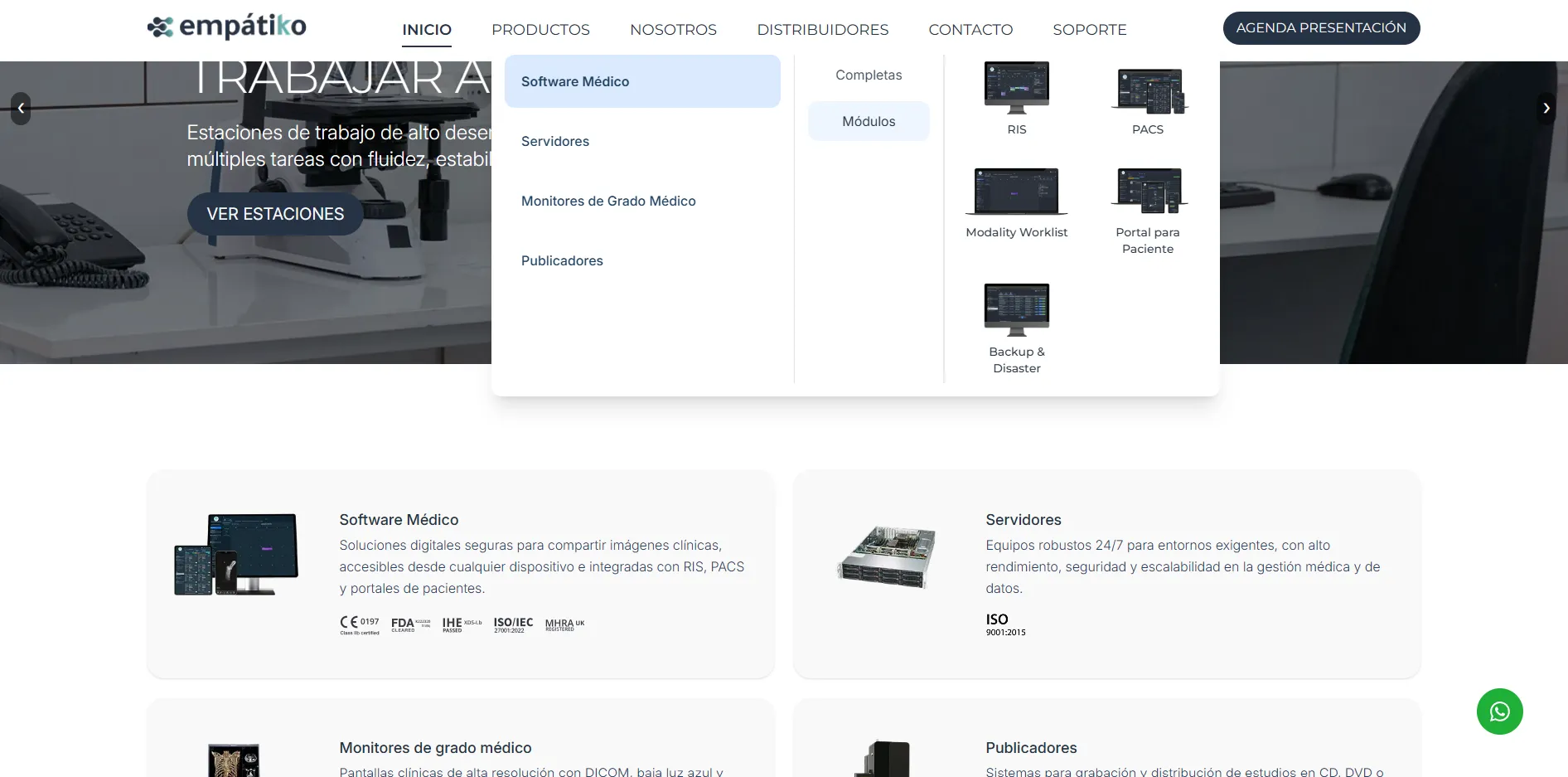The width and height of the screenshot is (1568, 777).
Task: Click the ISO 9001:2015 badge
Action: coord(1005,624)
